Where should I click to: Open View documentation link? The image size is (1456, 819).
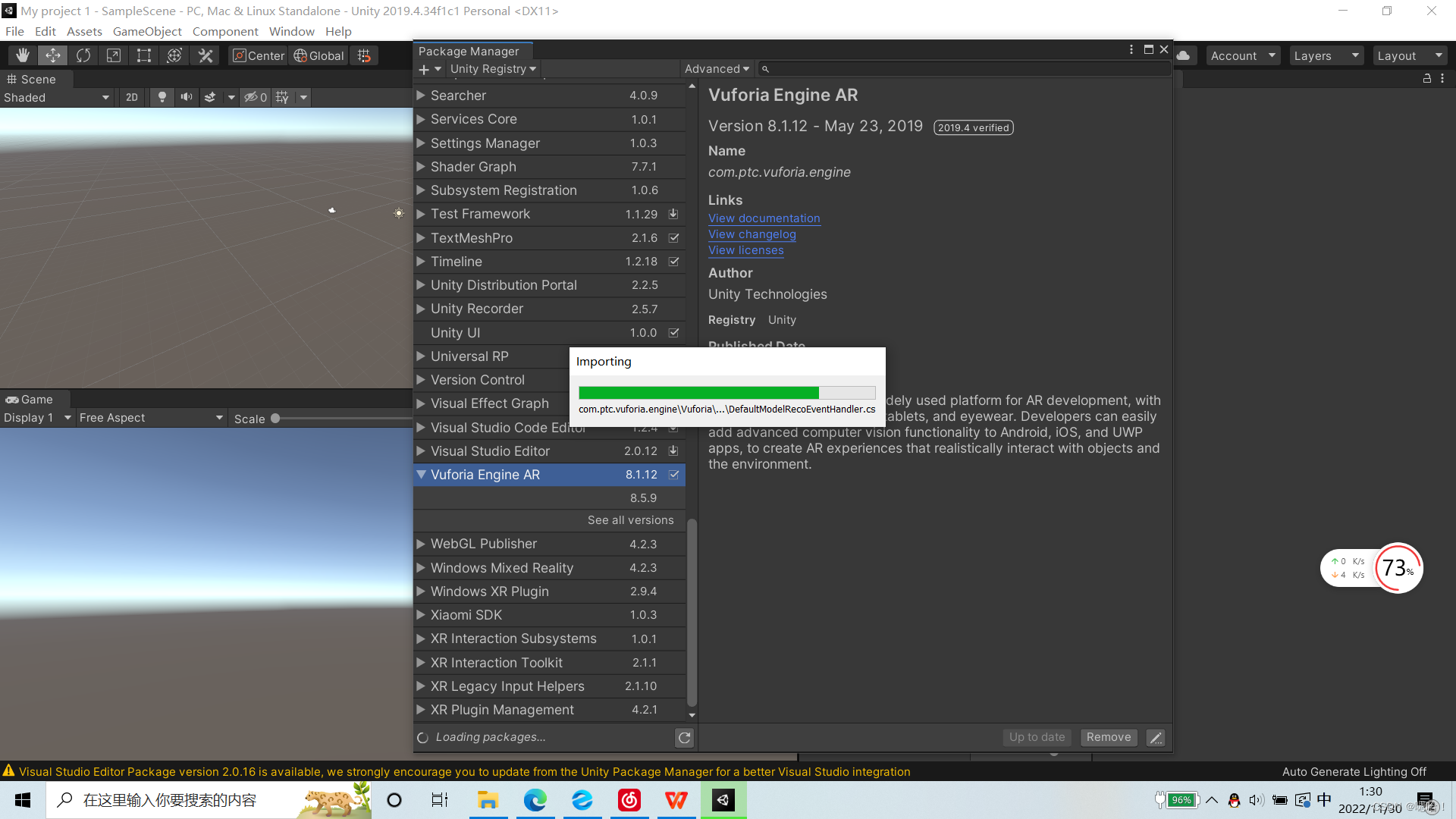[x=764, y=218]
